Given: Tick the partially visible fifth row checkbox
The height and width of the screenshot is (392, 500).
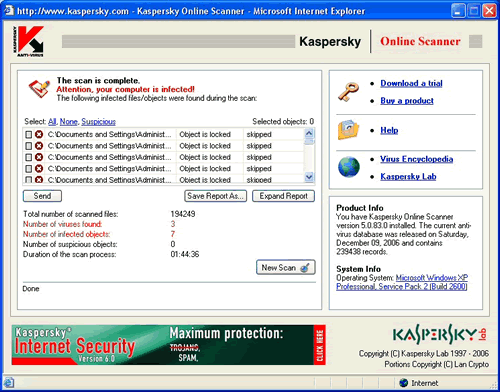Looking at the screenshot, I should 29,180.
